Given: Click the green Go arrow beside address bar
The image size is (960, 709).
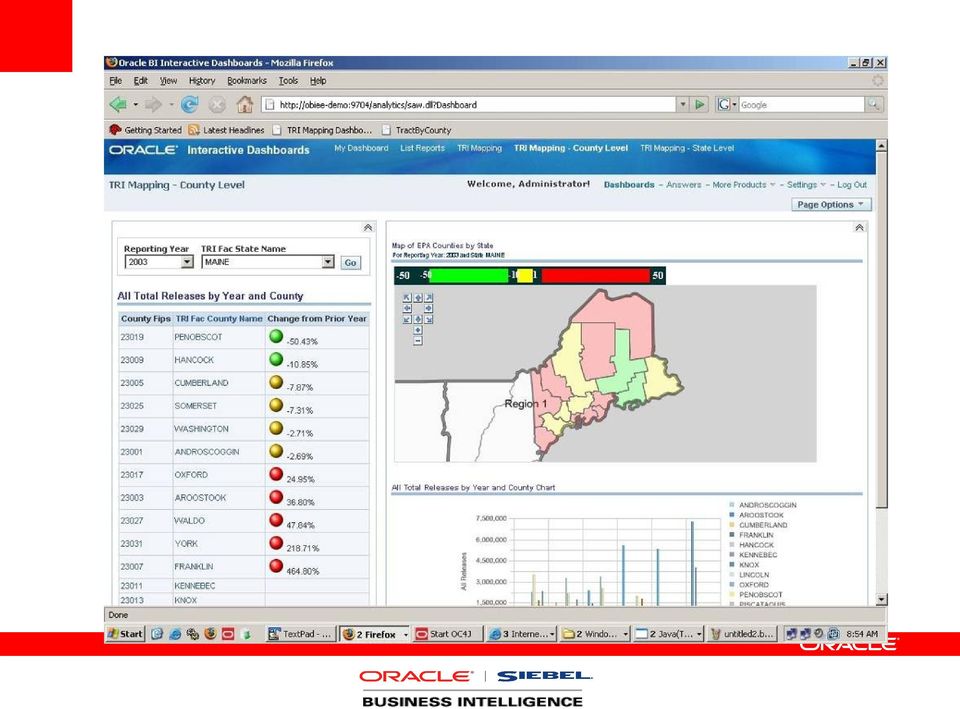Looking at the screenshot, I should (x=699, y=105).
